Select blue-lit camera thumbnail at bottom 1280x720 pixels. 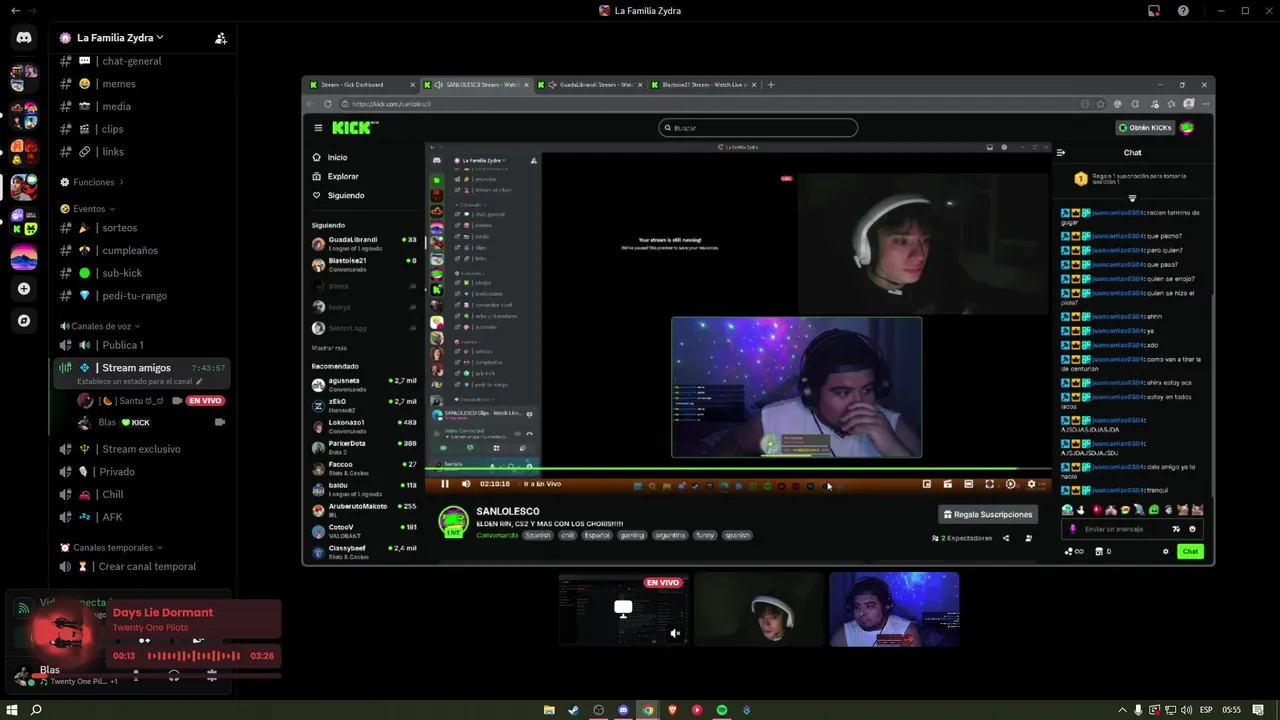[x=894, y=609]
